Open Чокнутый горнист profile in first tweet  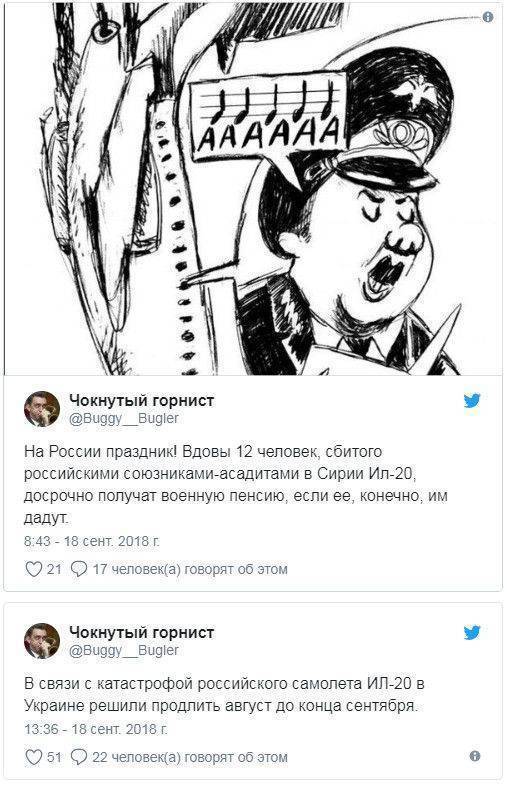click(141, 401)
